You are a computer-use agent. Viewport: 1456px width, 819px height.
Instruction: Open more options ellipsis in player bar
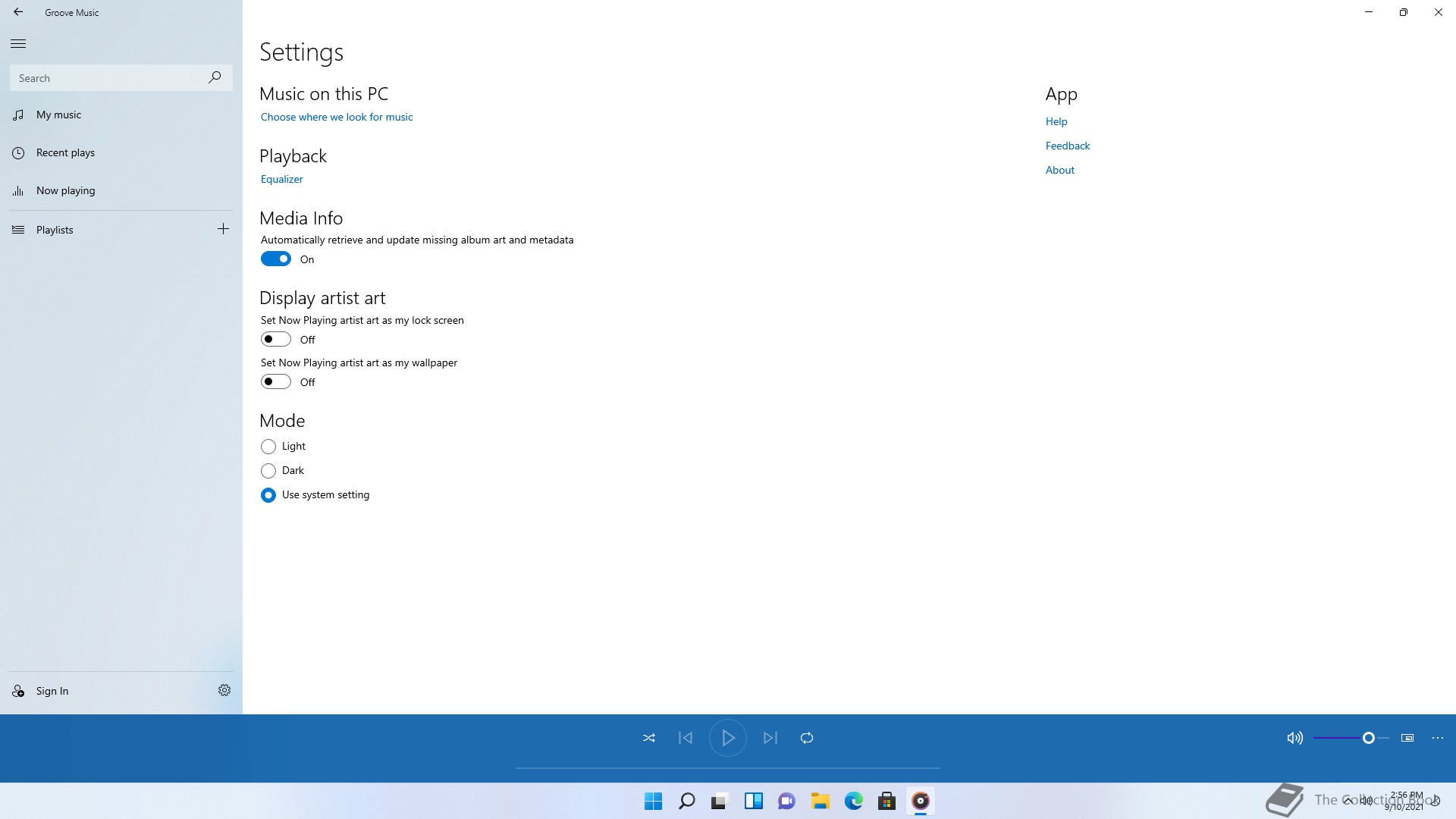pyautogui.click(x=1438, y=738)
